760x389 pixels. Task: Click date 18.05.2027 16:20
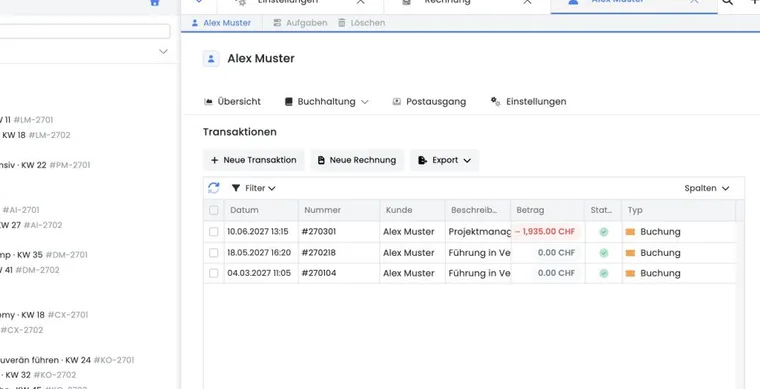259,253
